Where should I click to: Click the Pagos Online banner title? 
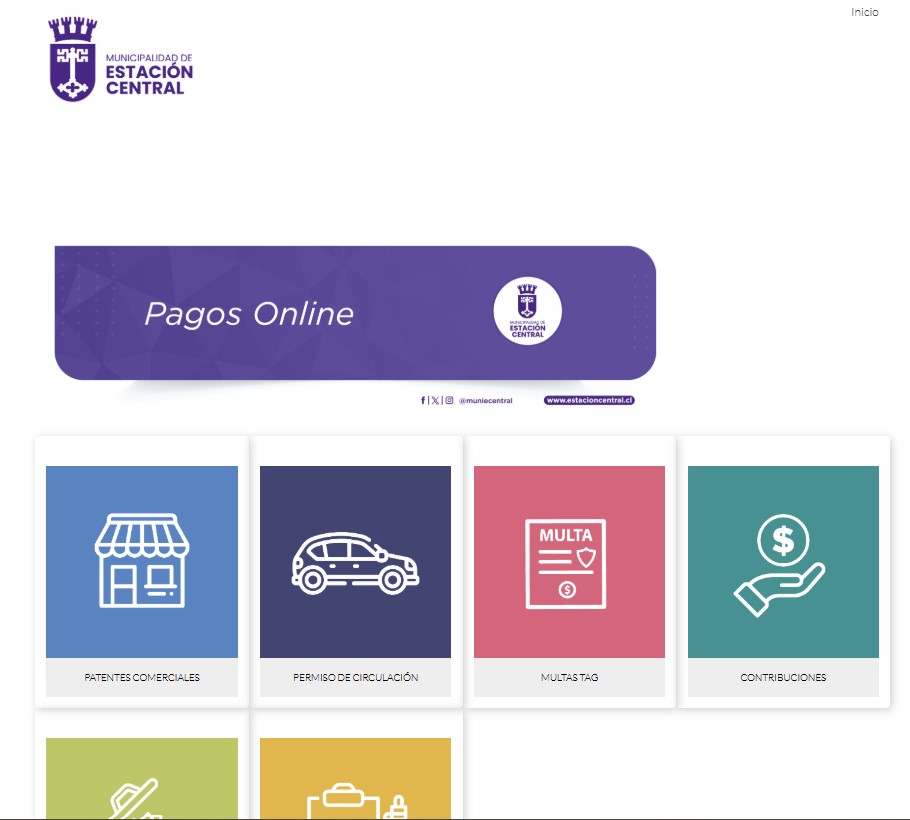pyautogui.click(x=249, y=314)
